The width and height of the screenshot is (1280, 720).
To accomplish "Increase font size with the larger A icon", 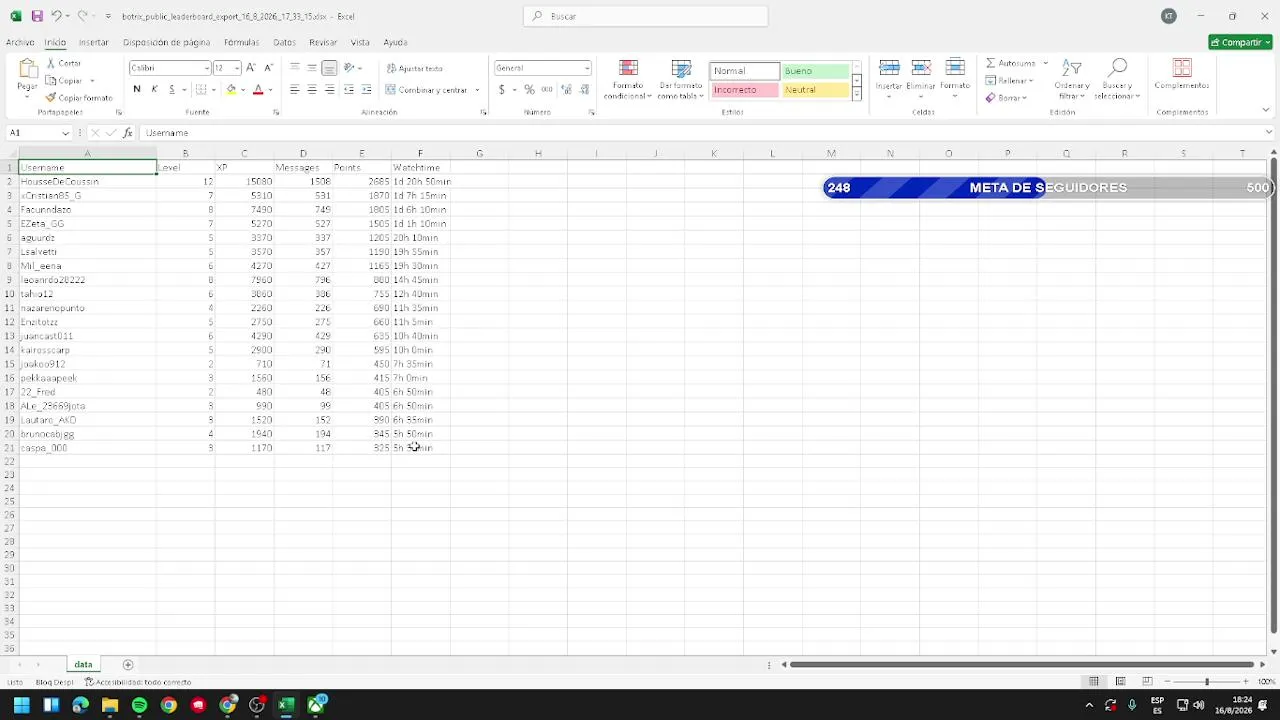I will 251,68.
